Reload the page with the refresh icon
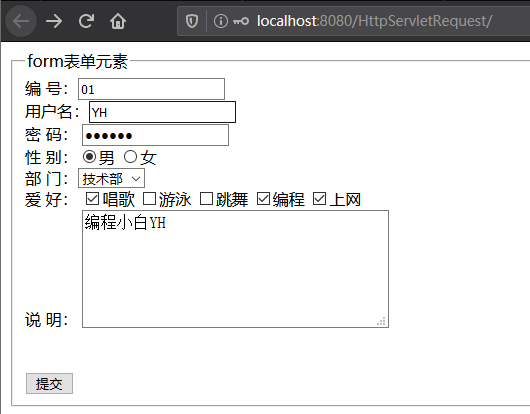 pyautogui.click(x=86, y=21)
